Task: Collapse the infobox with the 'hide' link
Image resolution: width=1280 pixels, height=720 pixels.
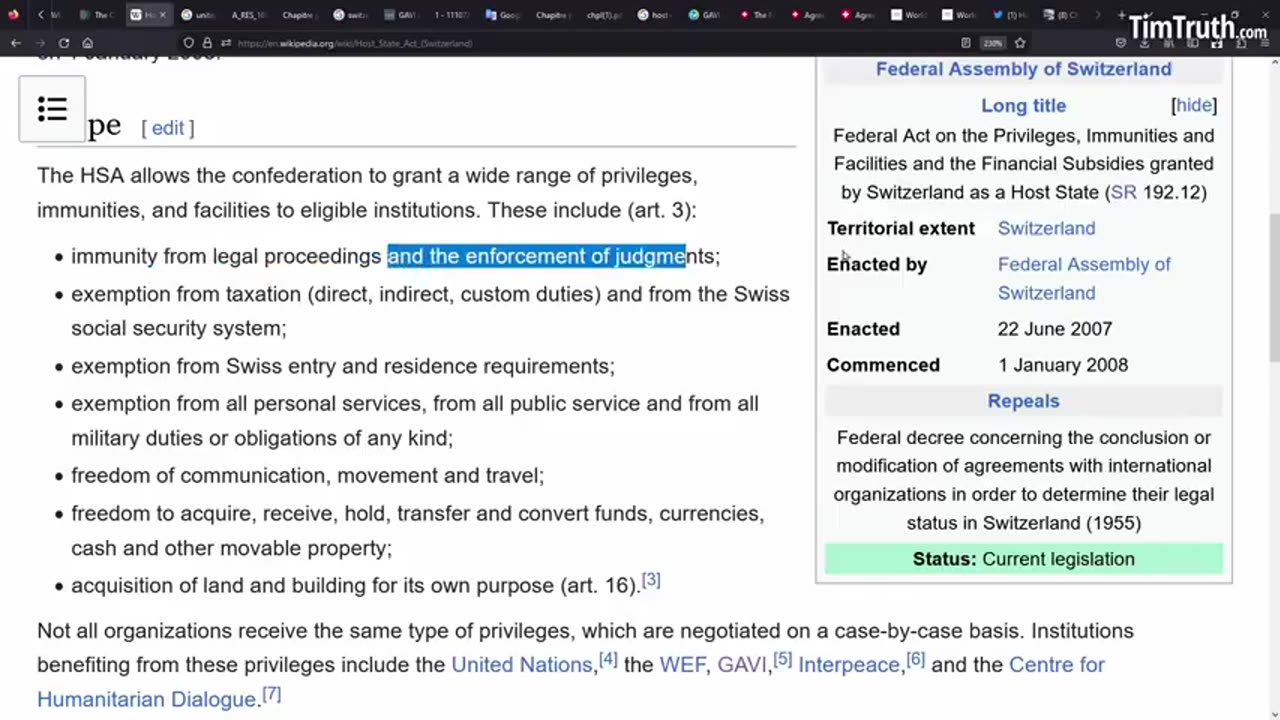Action: [x=1194, y=105]
